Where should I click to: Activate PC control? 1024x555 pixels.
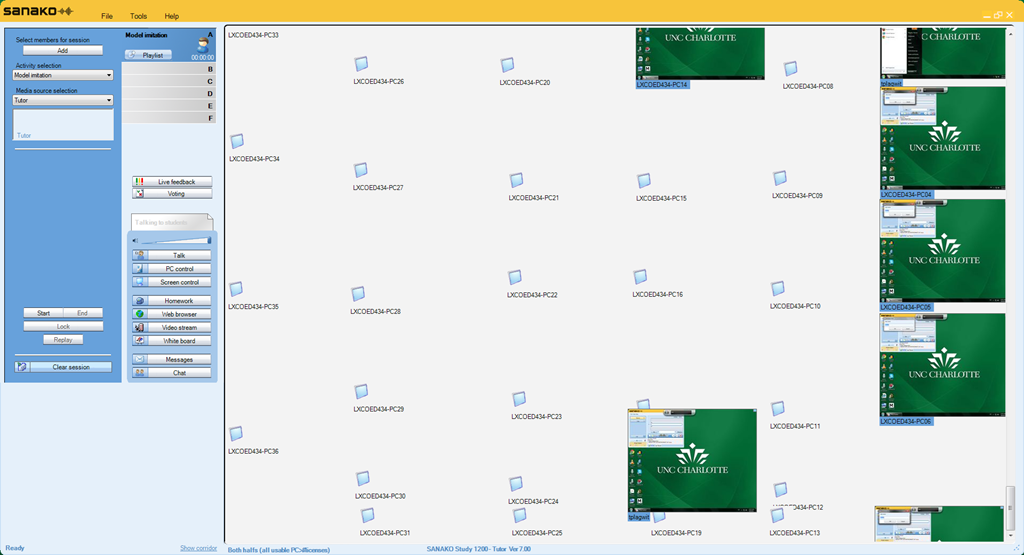[172, 269]
